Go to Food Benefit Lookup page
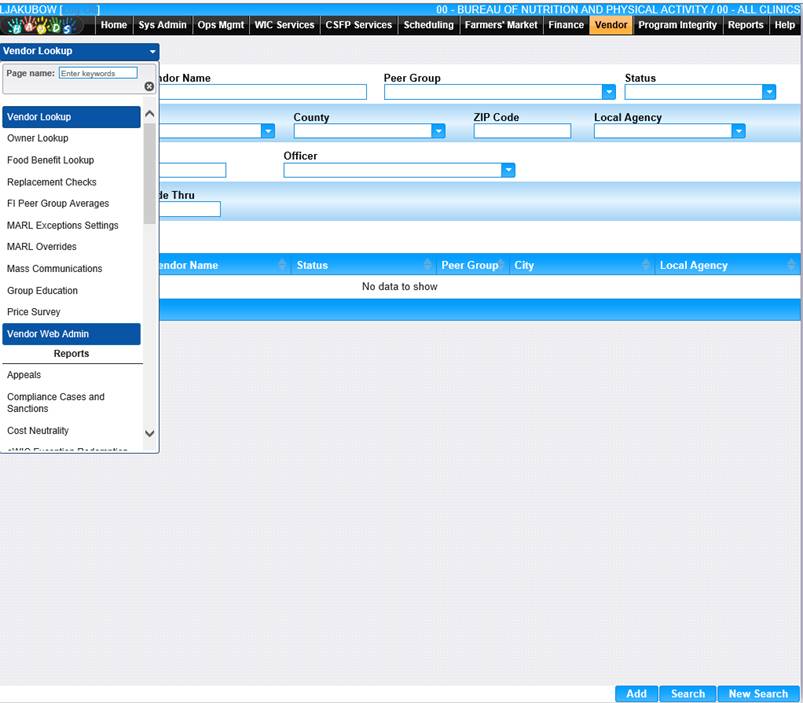 tap(71, 160)
